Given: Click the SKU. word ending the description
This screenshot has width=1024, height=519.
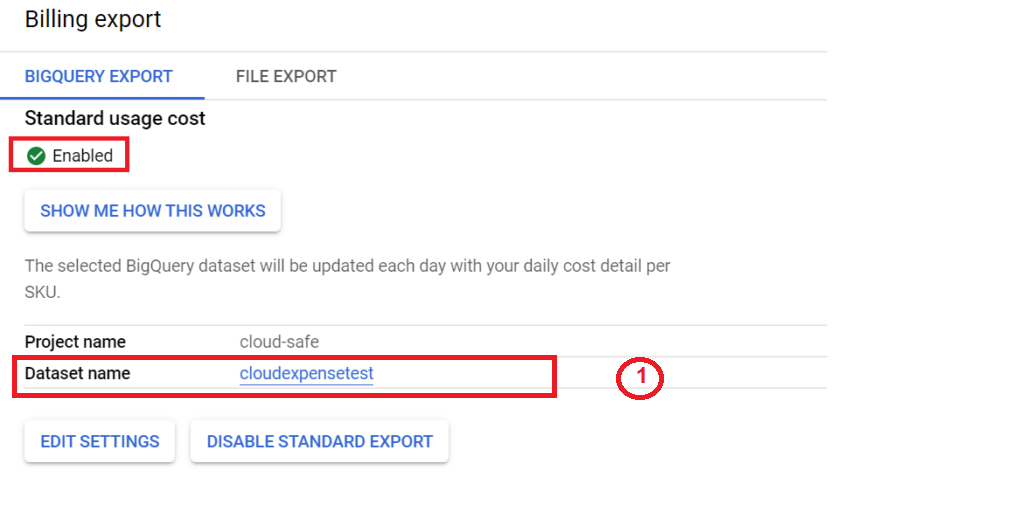Looking at the screenshot, I should coord(42,292).
